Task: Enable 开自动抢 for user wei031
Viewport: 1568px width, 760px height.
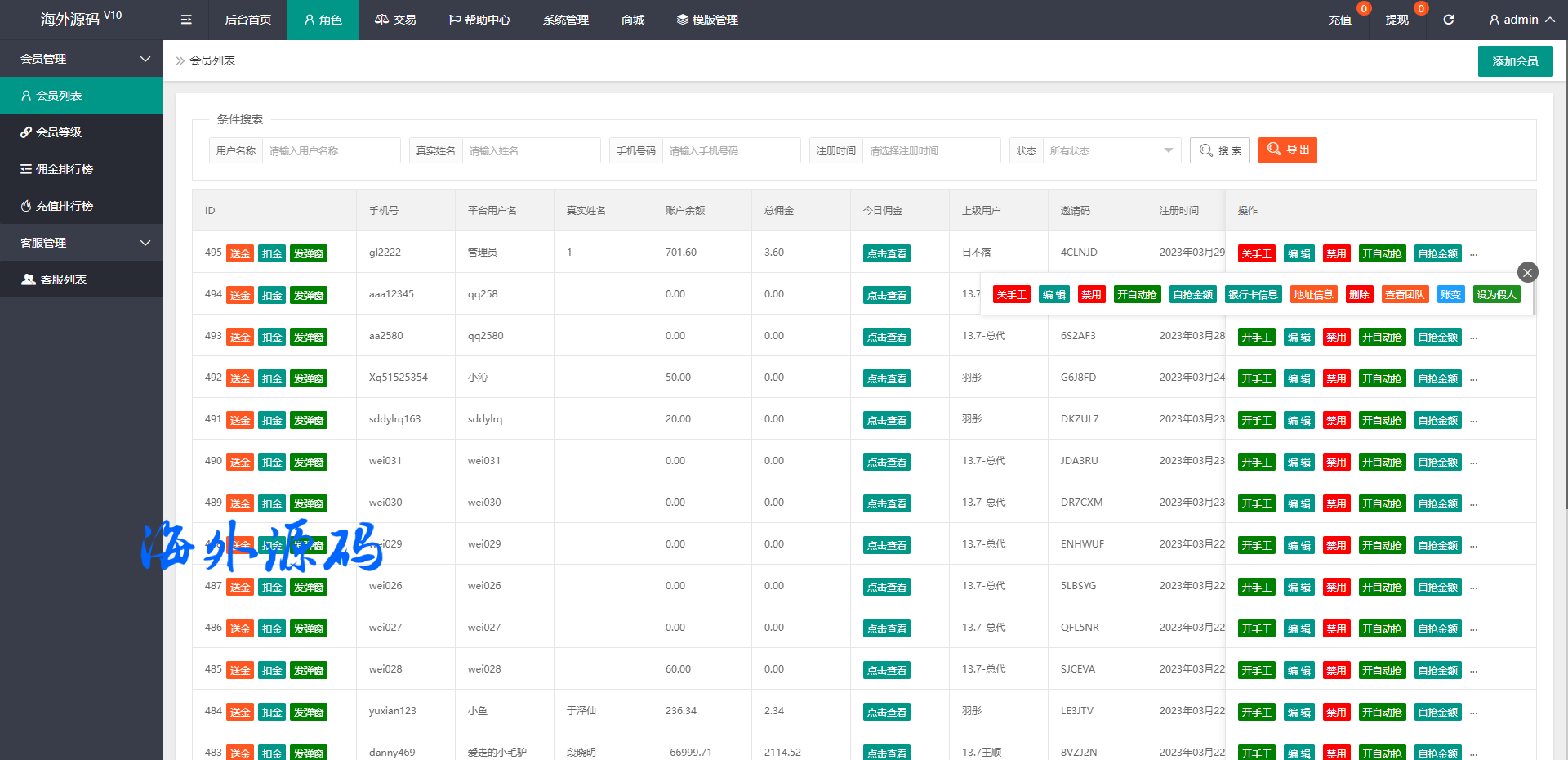Action: pos(1382,462)
